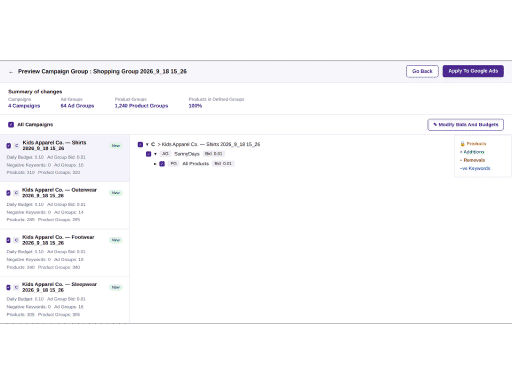The height and width of the screenshot is (384, 512).
Task: Toggle the Shirts campaign checkbox in the tree
Action: coord(140,144)
